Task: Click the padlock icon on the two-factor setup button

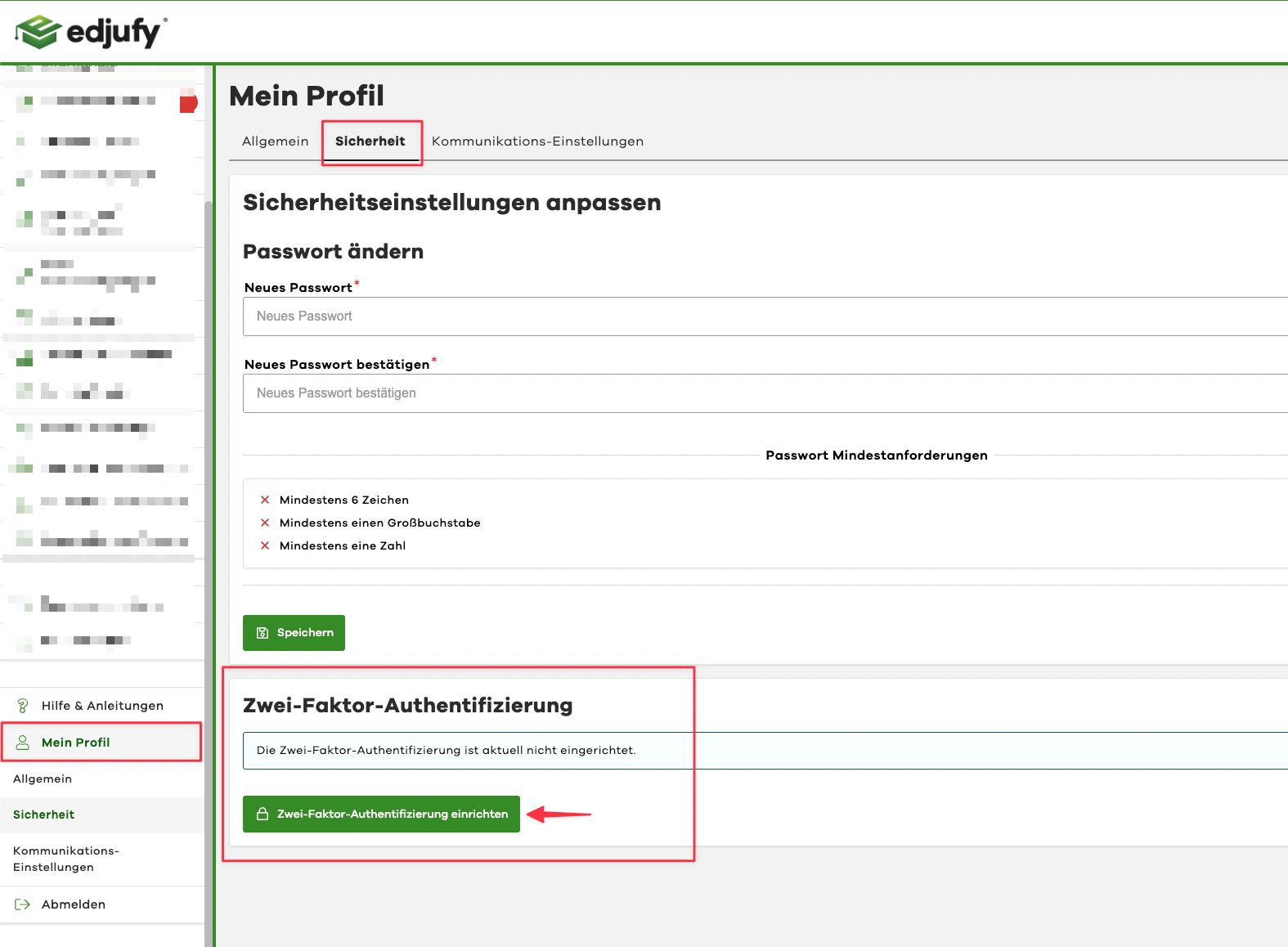Action: (x=263, y=815)
